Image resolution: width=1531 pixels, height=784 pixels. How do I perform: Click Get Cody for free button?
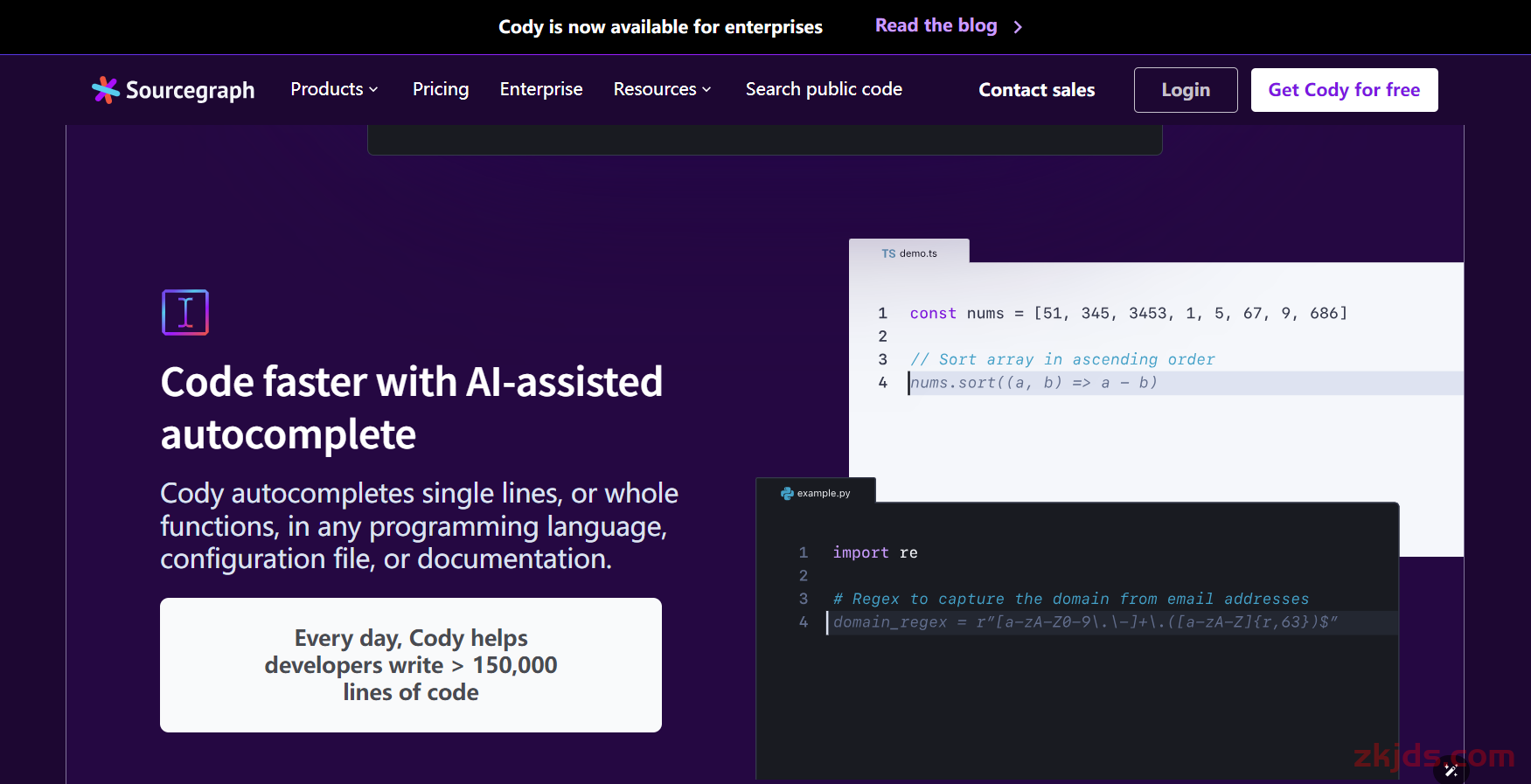click(x=1344, y=90)
